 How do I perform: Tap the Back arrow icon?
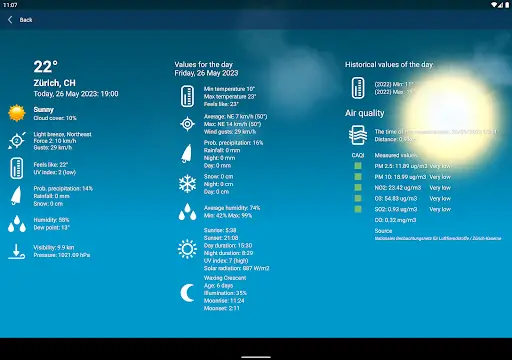[10, 20]
